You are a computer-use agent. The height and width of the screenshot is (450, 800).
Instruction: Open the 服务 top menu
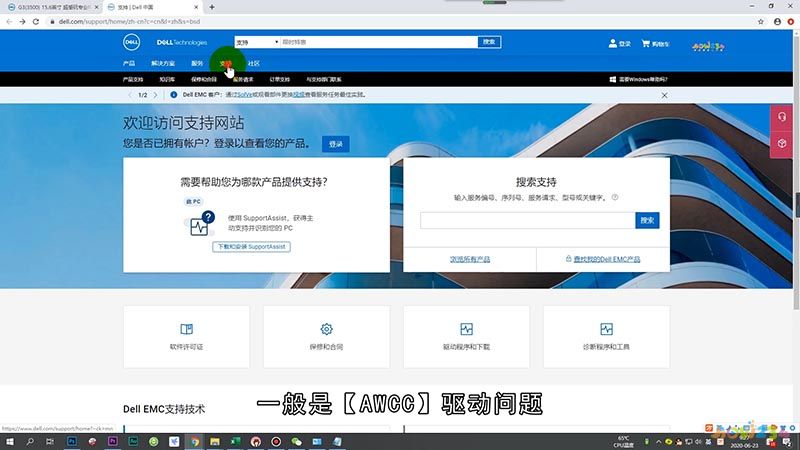tap(197, 63)
